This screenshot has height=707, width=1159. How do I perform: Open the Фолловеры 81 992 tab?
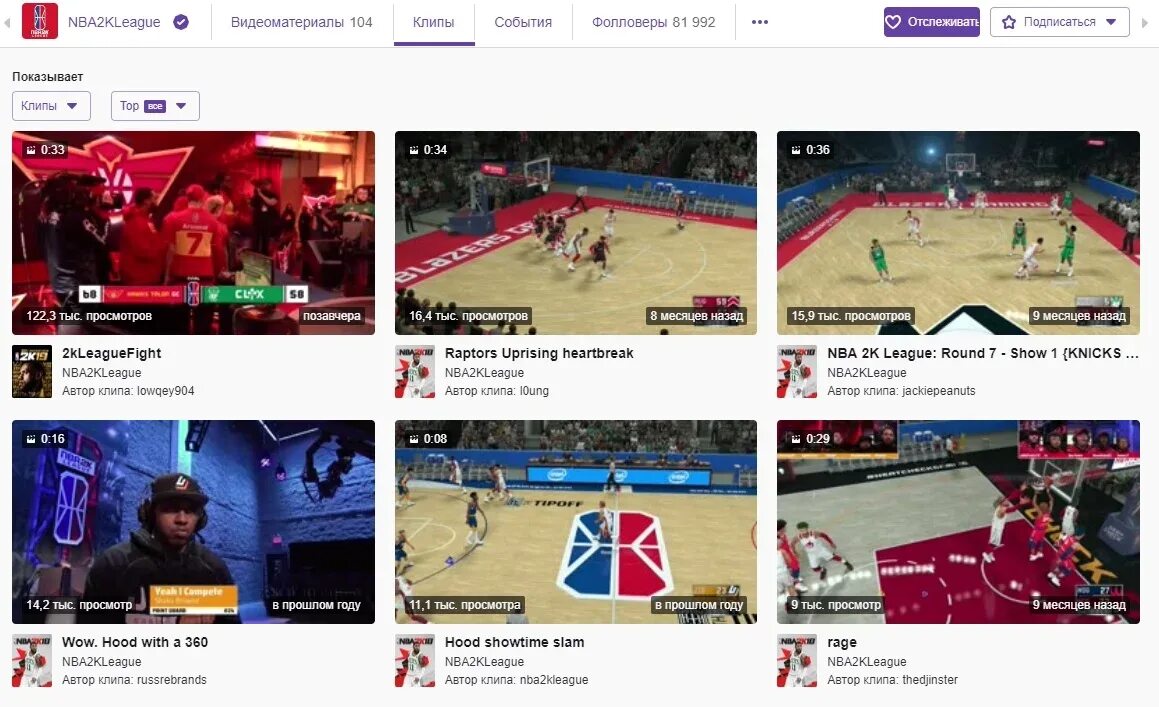point(653,22)
